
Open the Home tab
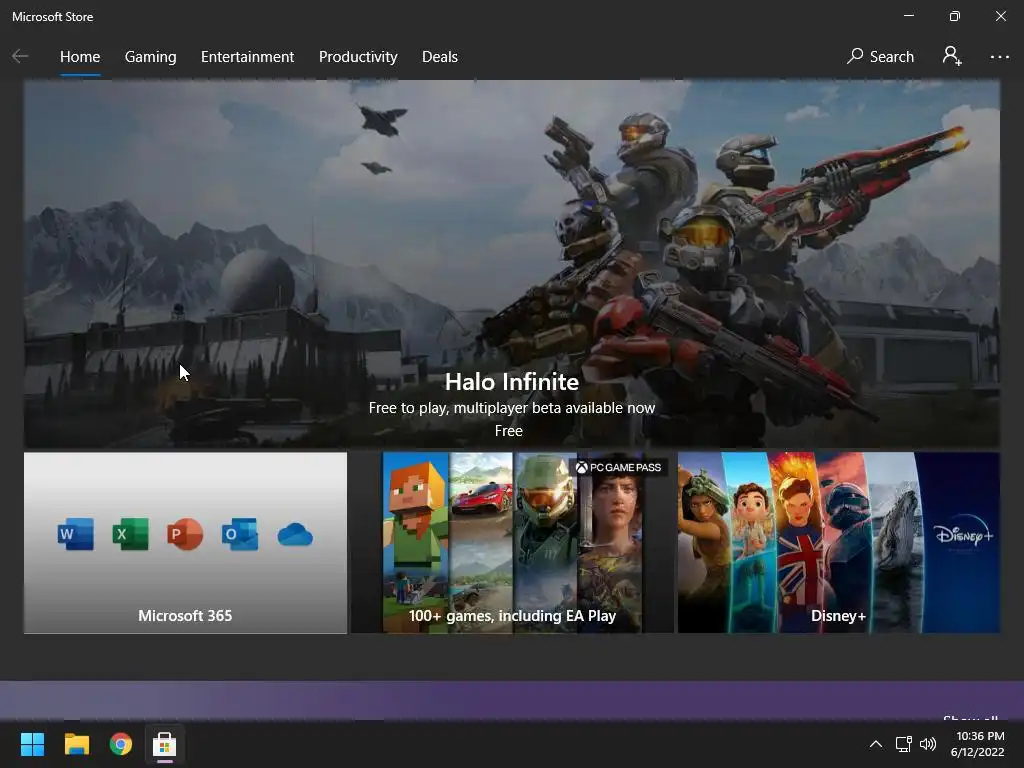coord(80,57)
